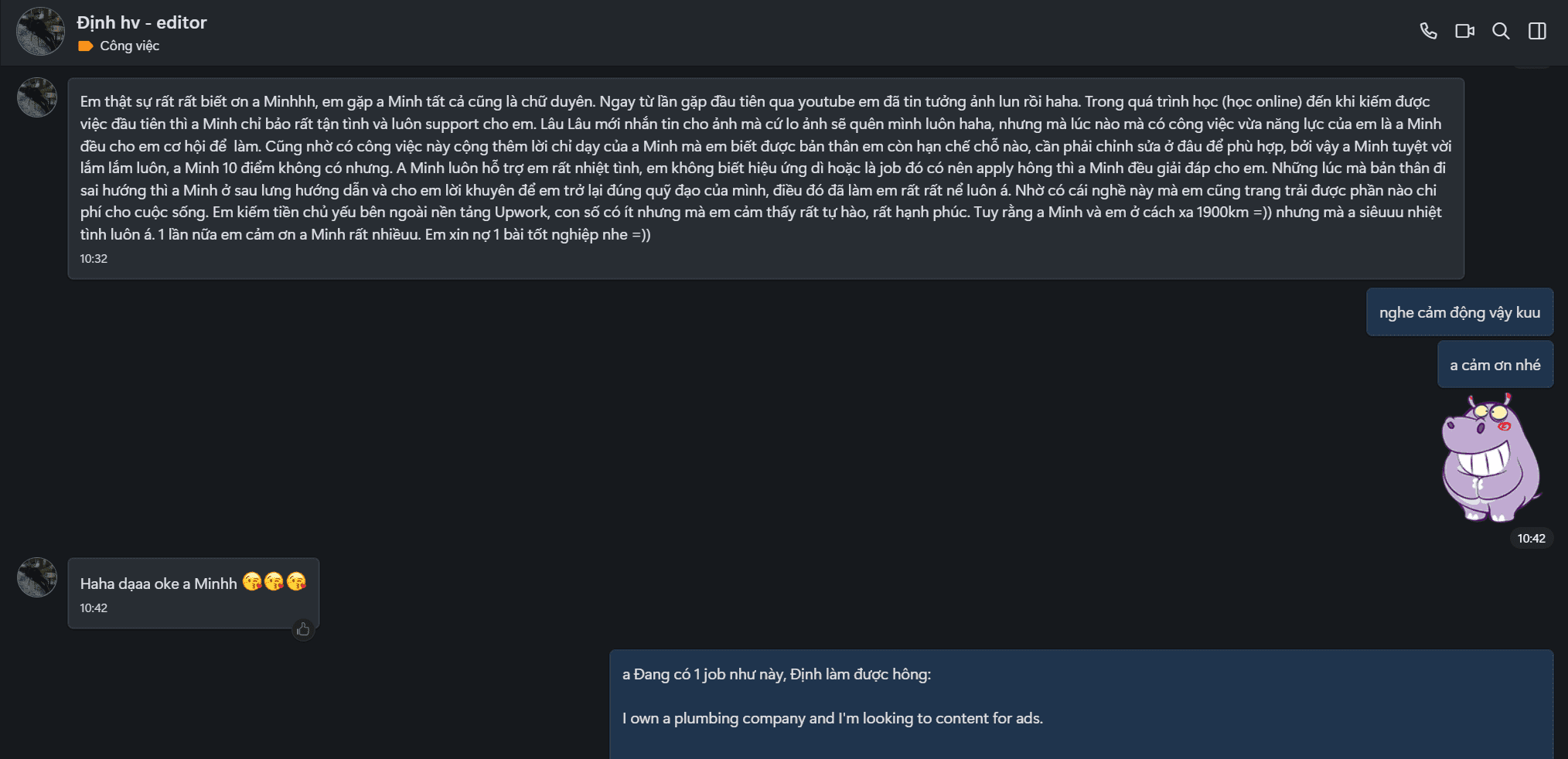Search messages in this conversation

pyautogui.click(x=1501, y=31)
